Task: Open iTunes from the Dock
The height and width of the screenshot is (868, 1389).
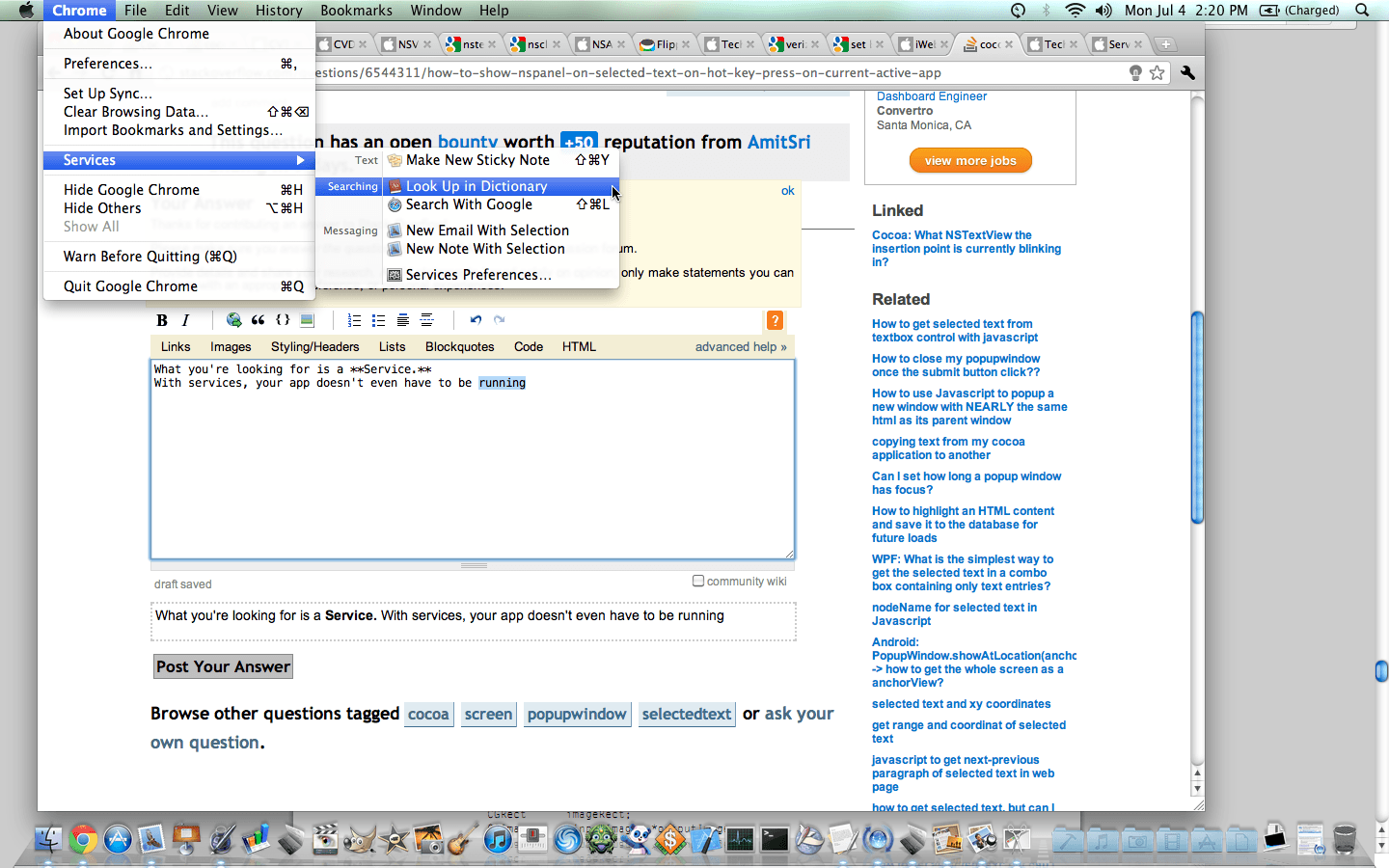Action: [x=498, y=839]
